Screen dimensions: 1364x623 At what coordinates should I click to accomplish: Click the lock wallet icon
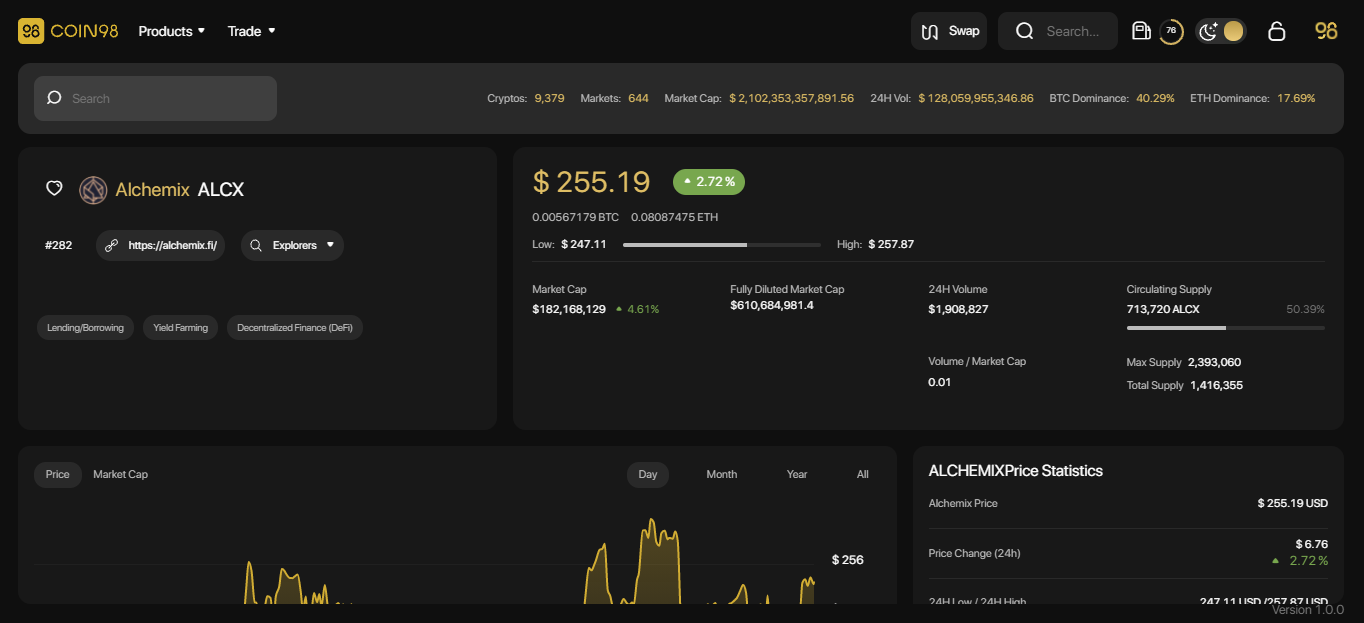pyautogui.click(x=1276, y=31)
